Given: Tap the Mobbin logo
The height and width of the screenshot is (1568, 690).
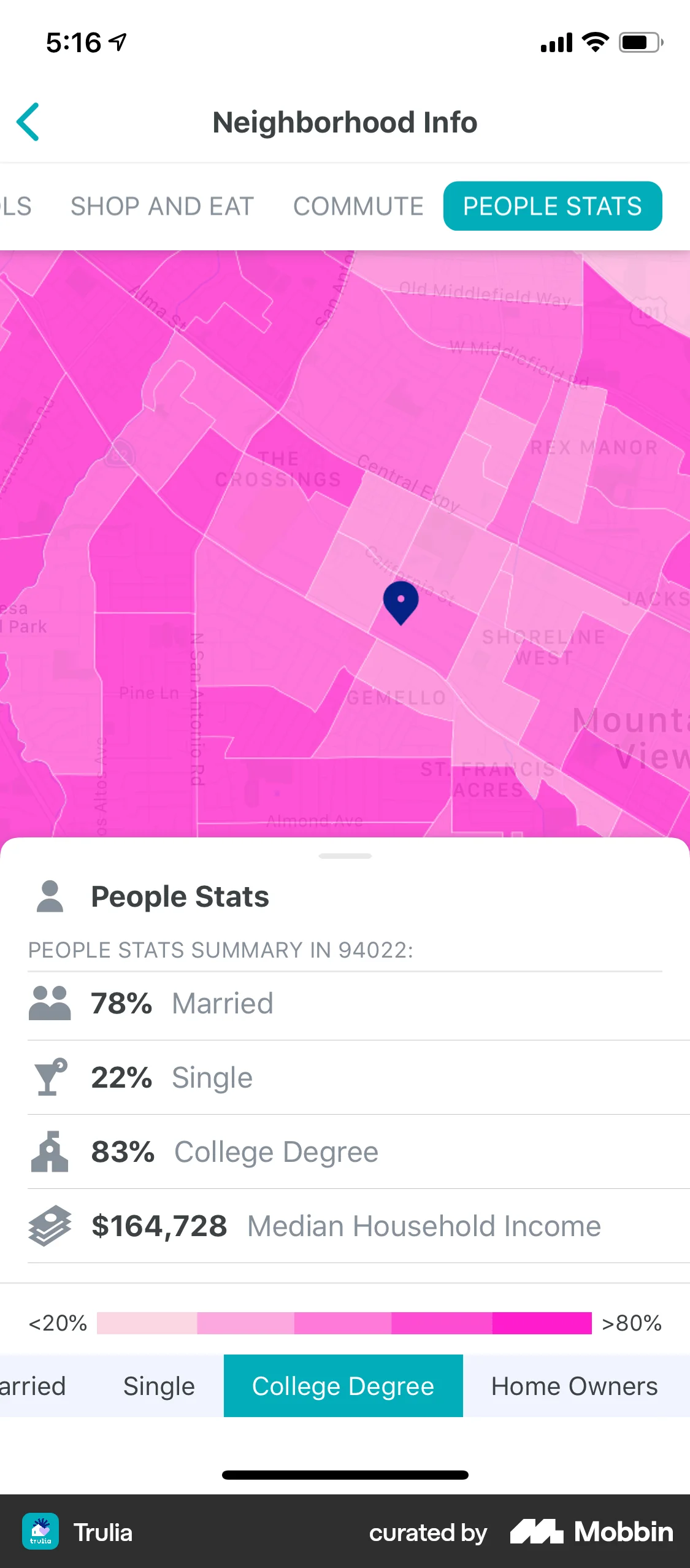Looking at the screenshot, I should coord(591,1532).
